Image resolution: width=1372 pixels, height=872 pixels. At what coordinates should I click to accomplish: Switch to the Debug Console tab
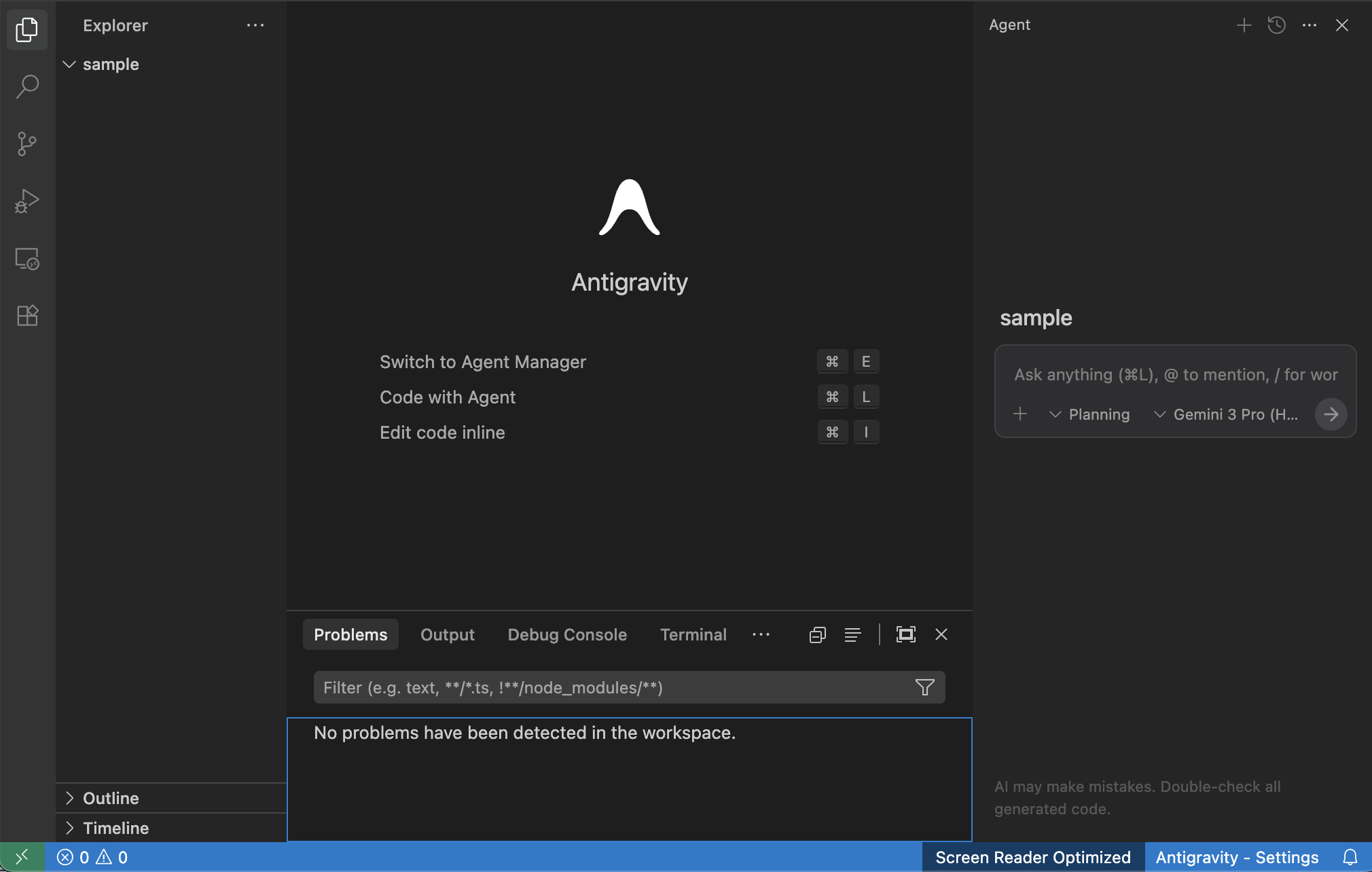coord(567,634)
